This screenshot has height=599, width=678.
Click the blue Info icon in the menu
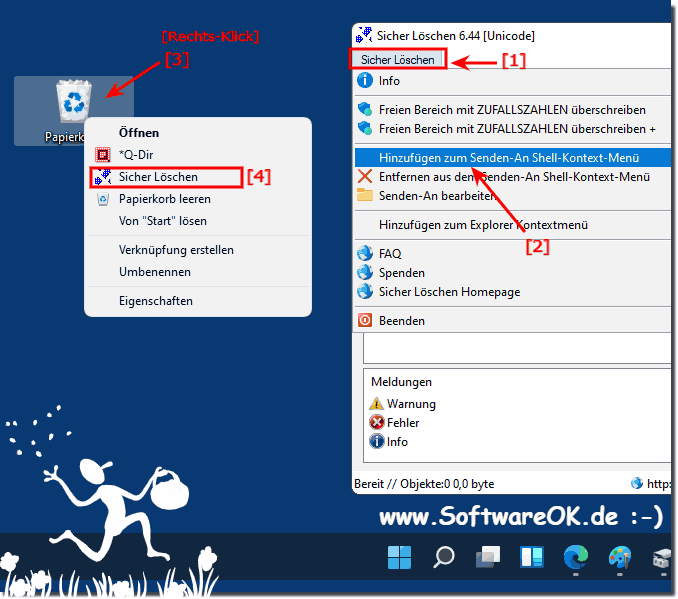pyautogui.click(x=365, y=80)
